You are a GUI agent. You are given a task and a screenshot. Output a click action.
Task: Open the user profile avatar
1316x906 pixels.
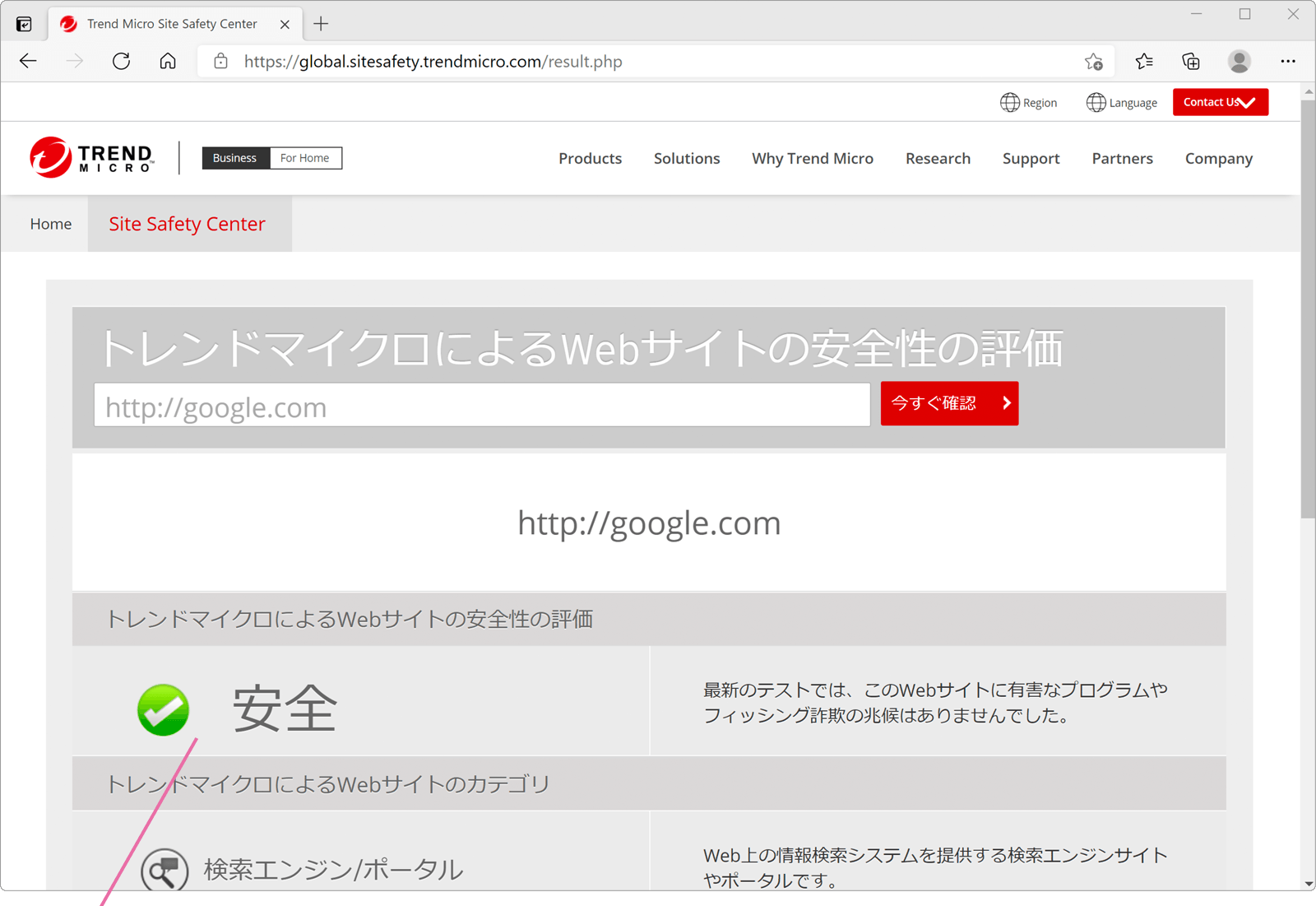[1240, 62]
